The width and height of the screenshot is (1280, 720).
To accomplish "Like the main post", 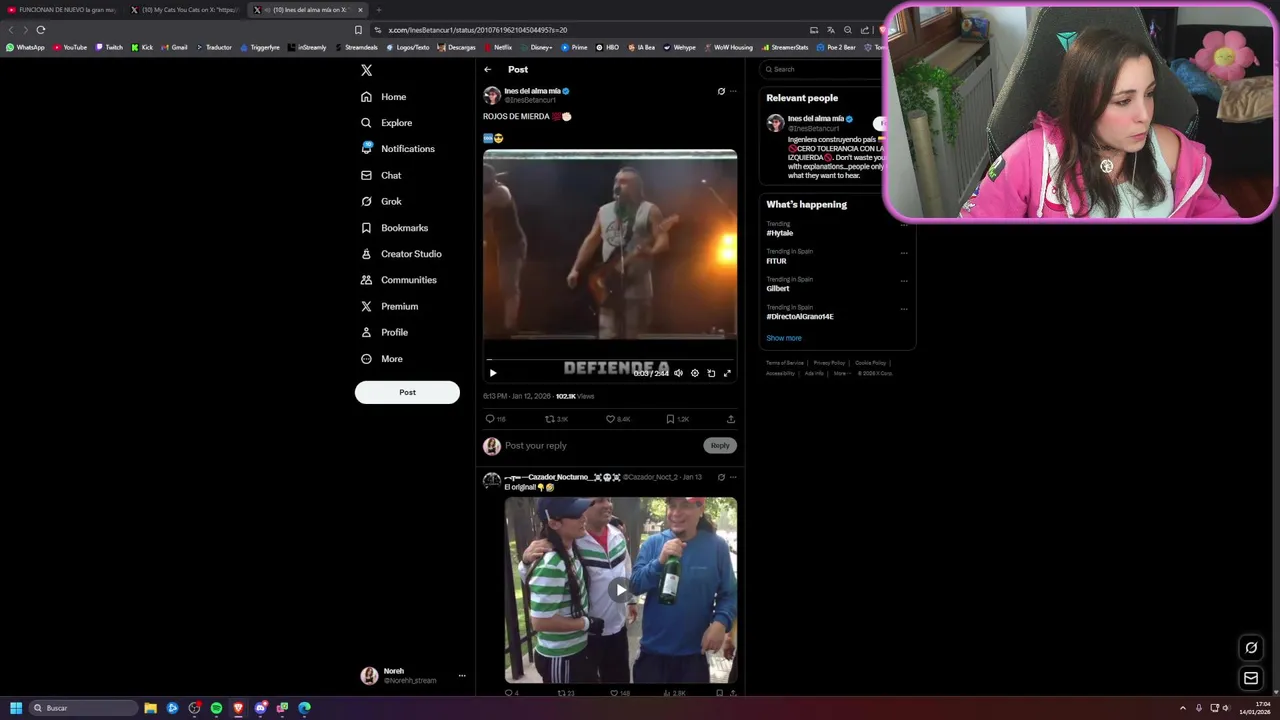I will tap(618, 419).
